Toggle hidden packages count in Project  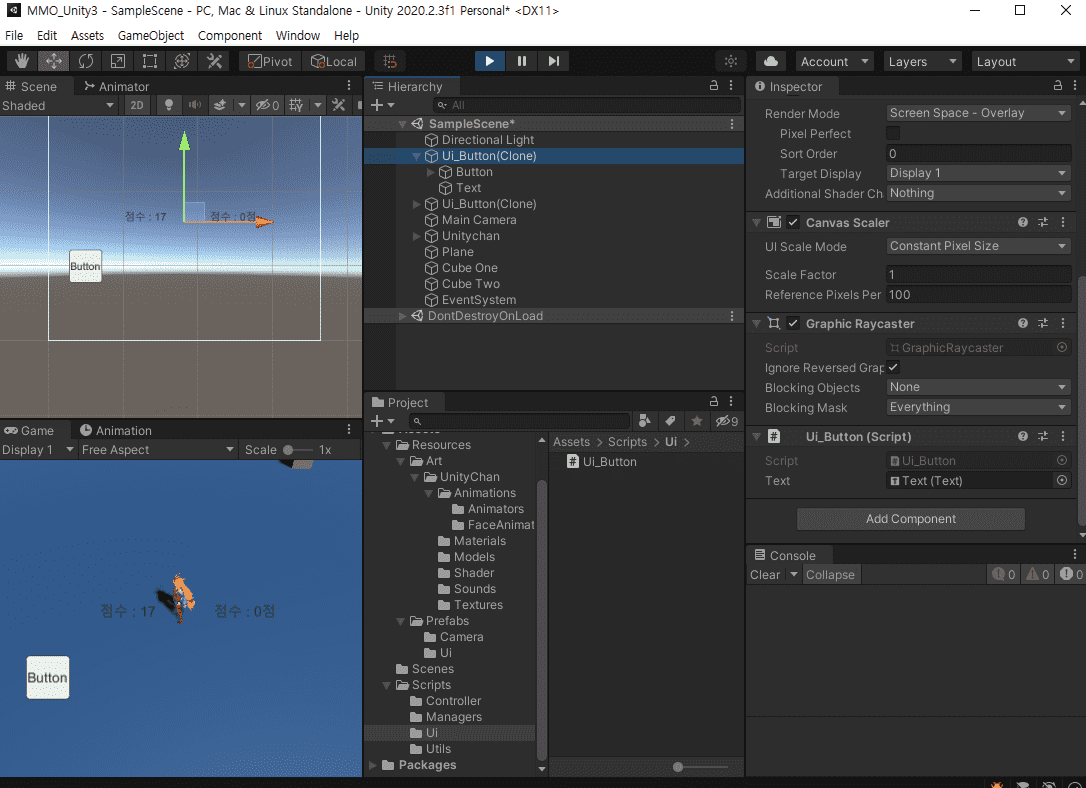click(727, 420)
